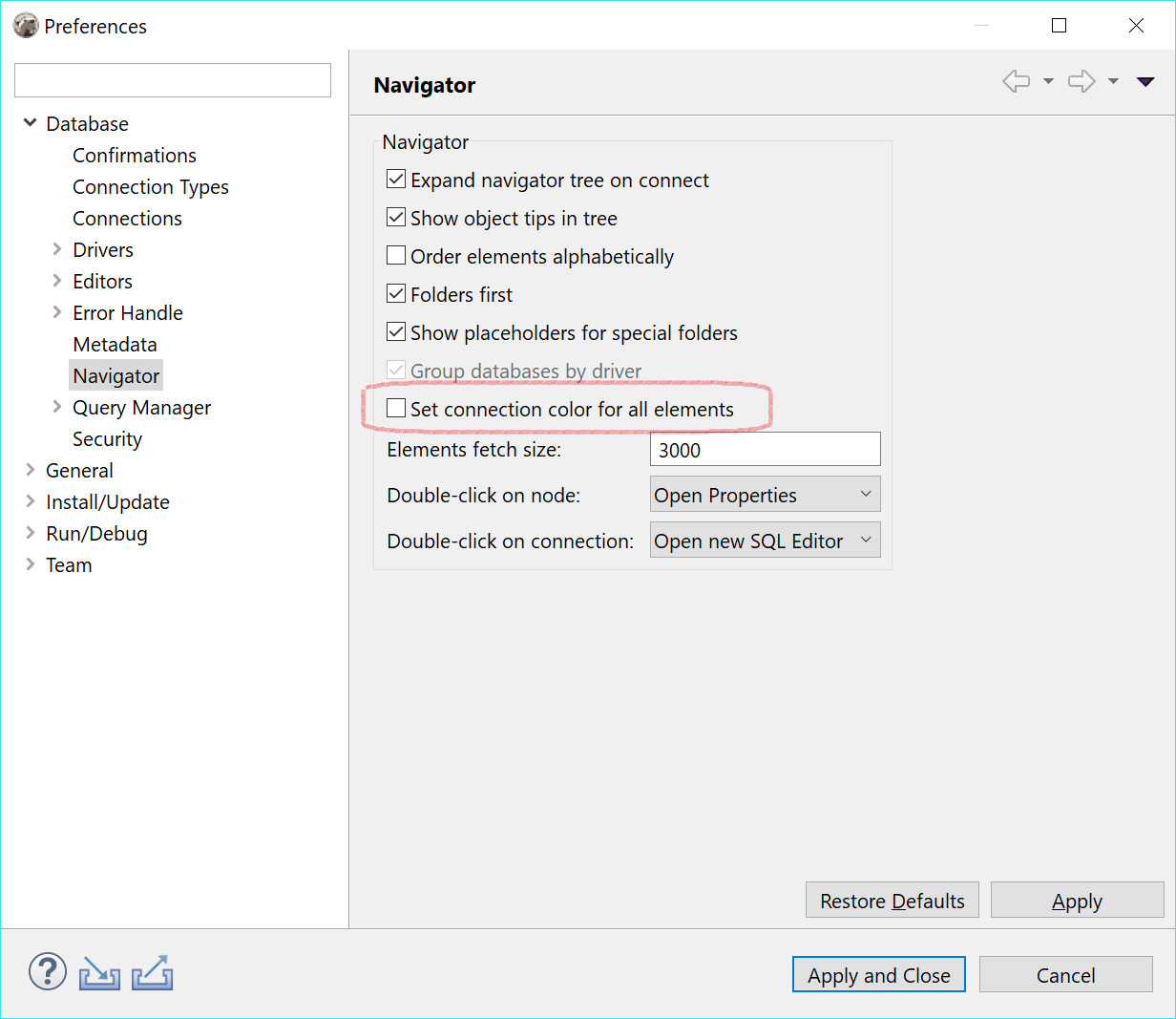
Task: Open the view menu triangle at top right
Action: point(1144,81)
